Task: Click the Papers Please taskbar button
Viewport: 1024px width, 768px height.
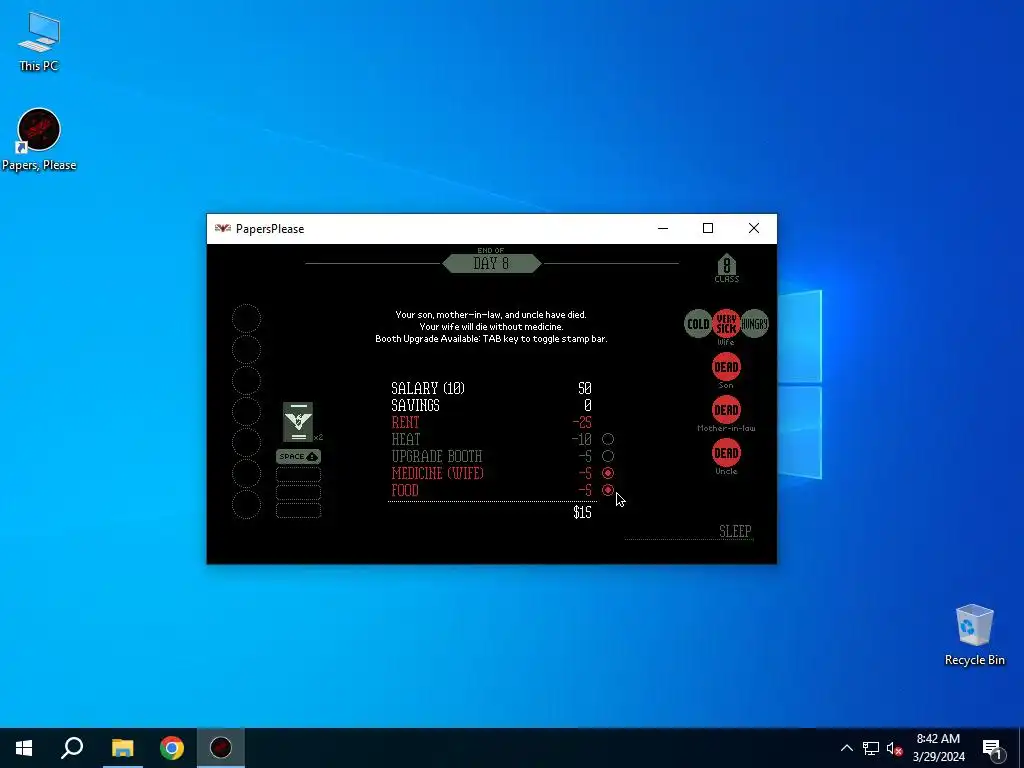Action: pyautogui.click(x=221, y=748)
